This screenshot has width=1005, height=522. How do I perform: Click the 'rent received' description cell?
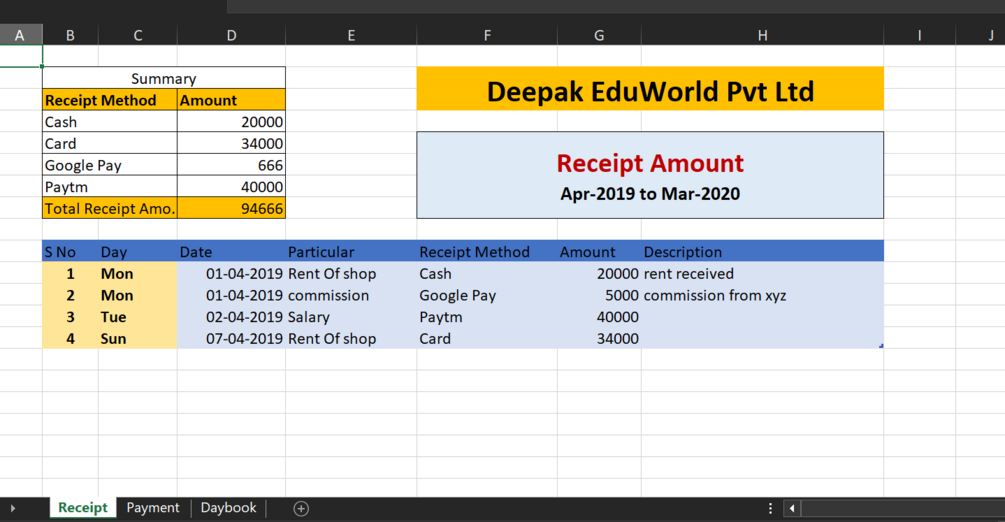(762, 274)
